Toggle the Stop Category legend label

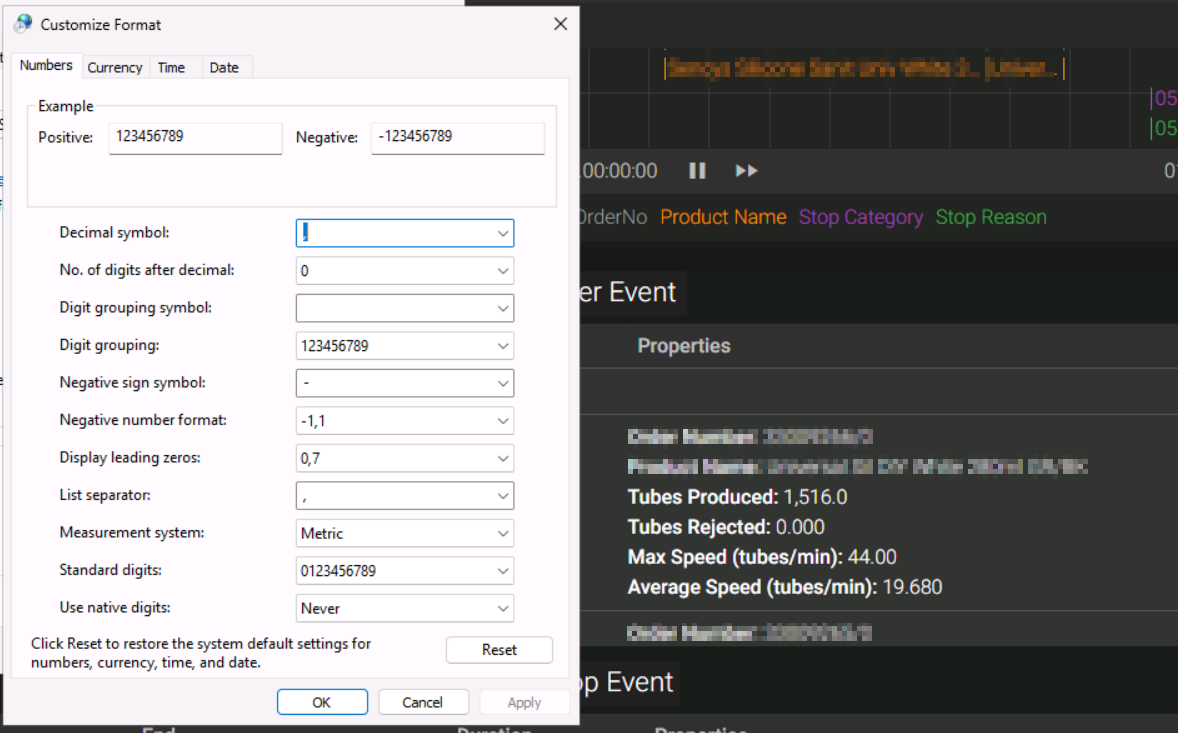point(860,217)
